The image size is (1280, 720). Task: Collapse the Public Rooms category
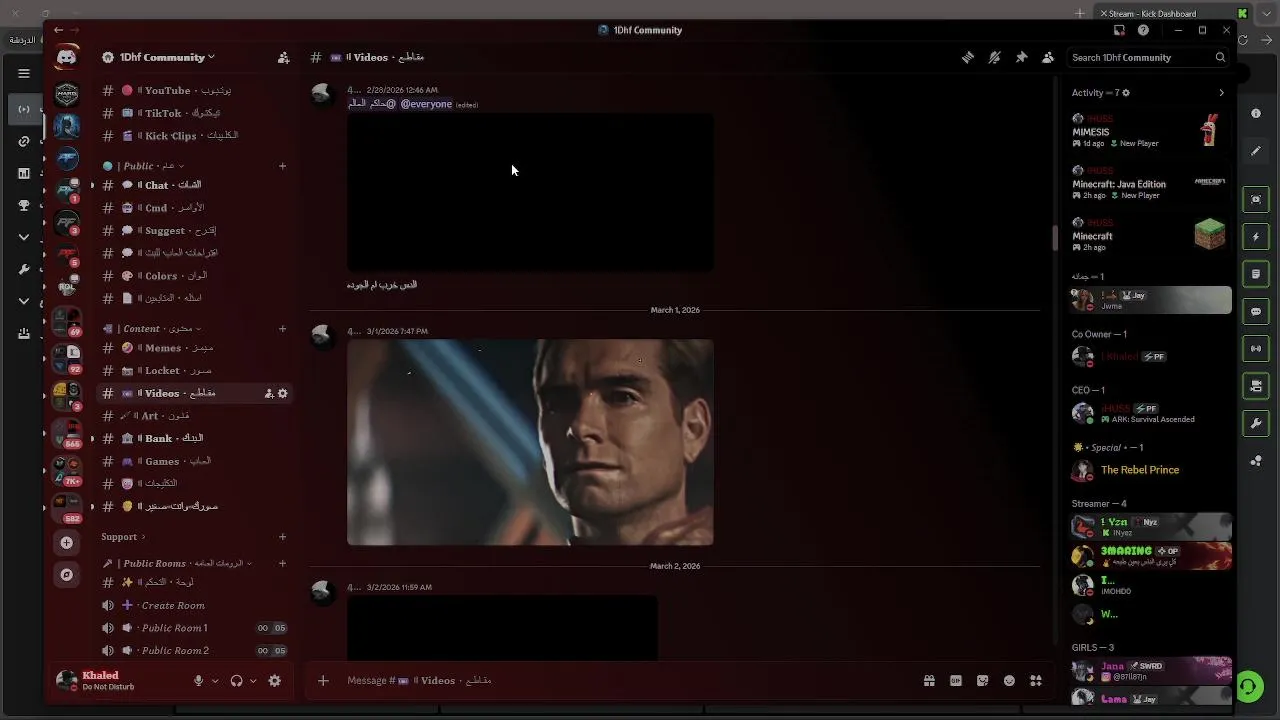click(178, 564)
